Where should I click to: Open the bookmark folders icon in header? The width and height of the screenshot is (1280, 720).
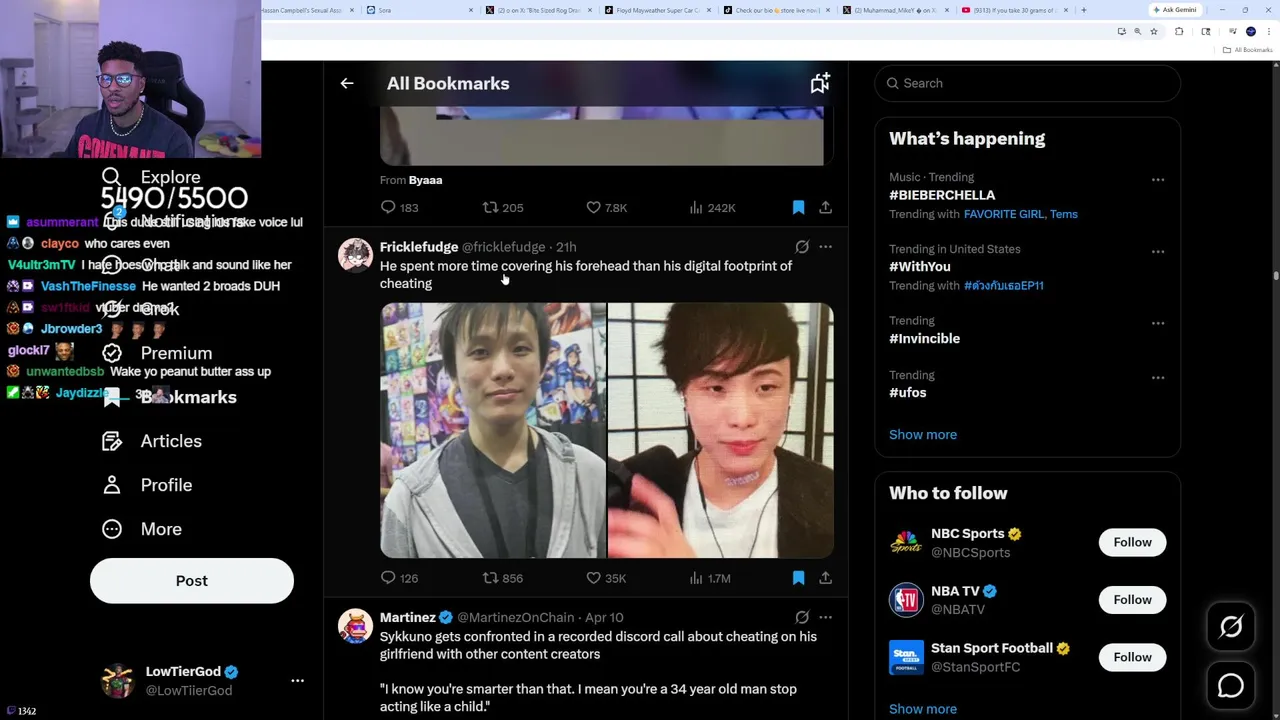tap(819, 84)
